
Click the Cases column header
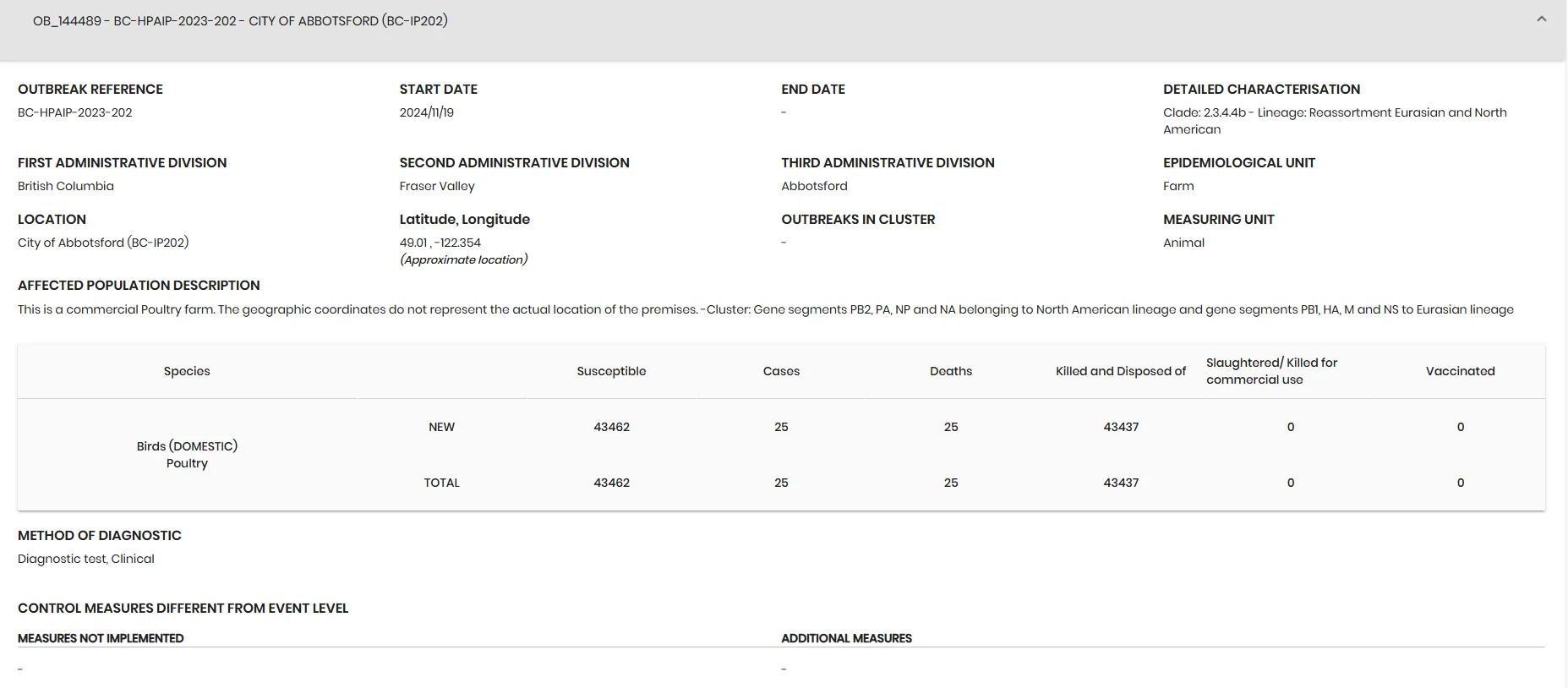click(x=781, y=371)
